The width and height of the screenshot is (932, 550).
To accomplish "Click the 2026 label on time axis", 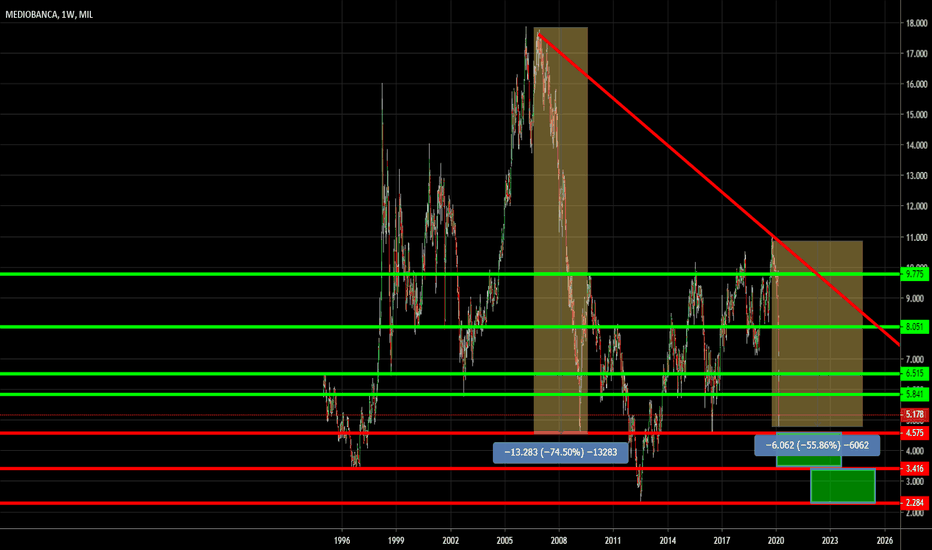I will 884,540.
